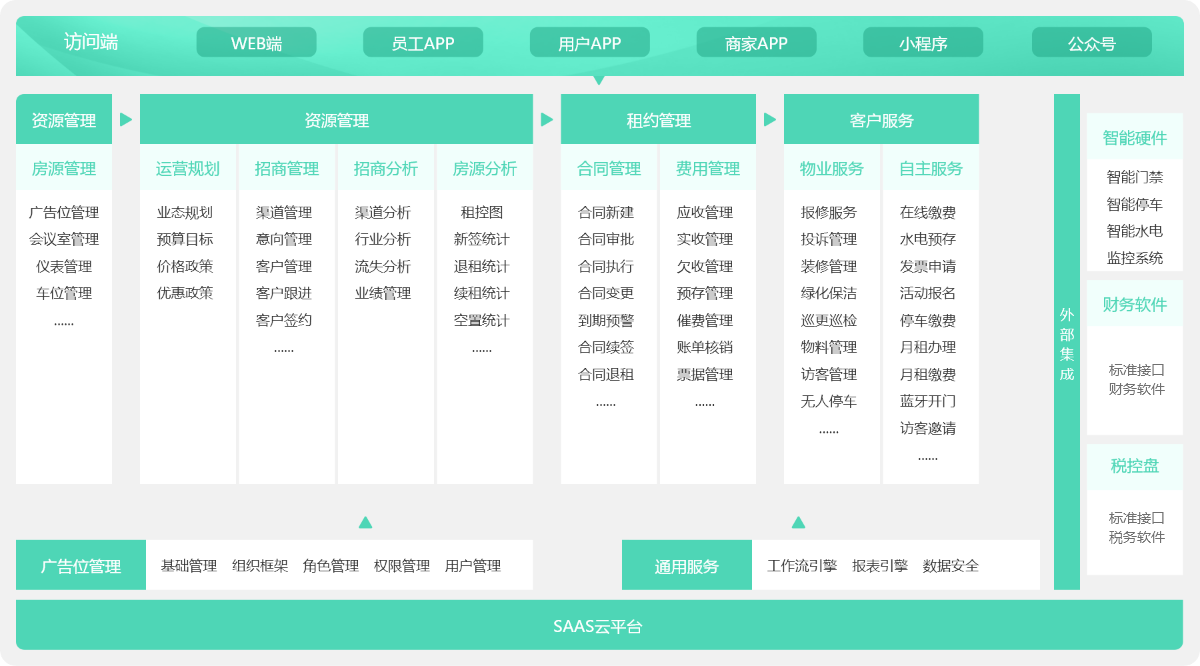
Task: Click the 智能硬件 panel header
Action: (x=1135, y=138)
